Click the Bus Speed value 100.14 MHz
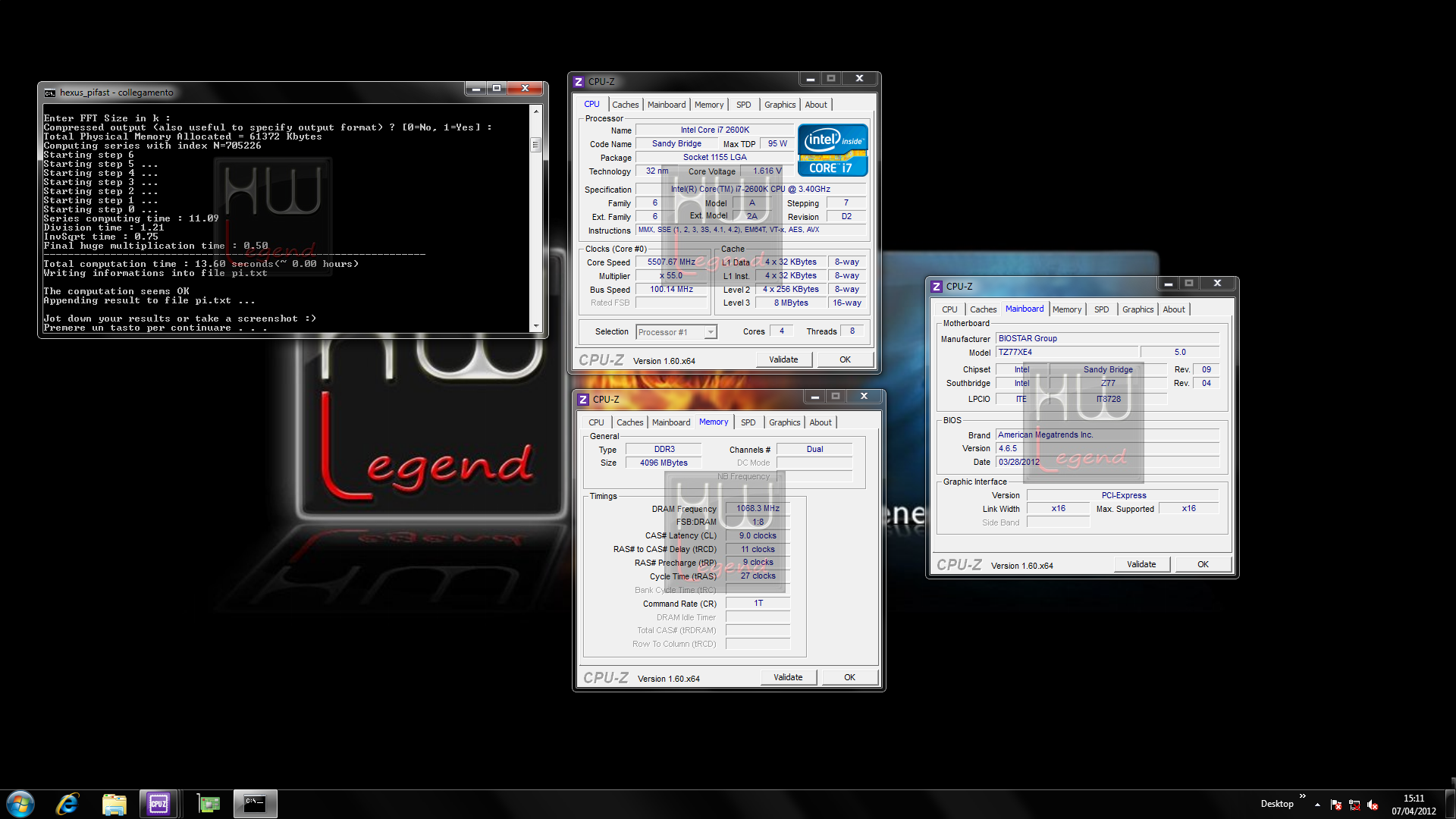1456x819 pixels. 672,290
